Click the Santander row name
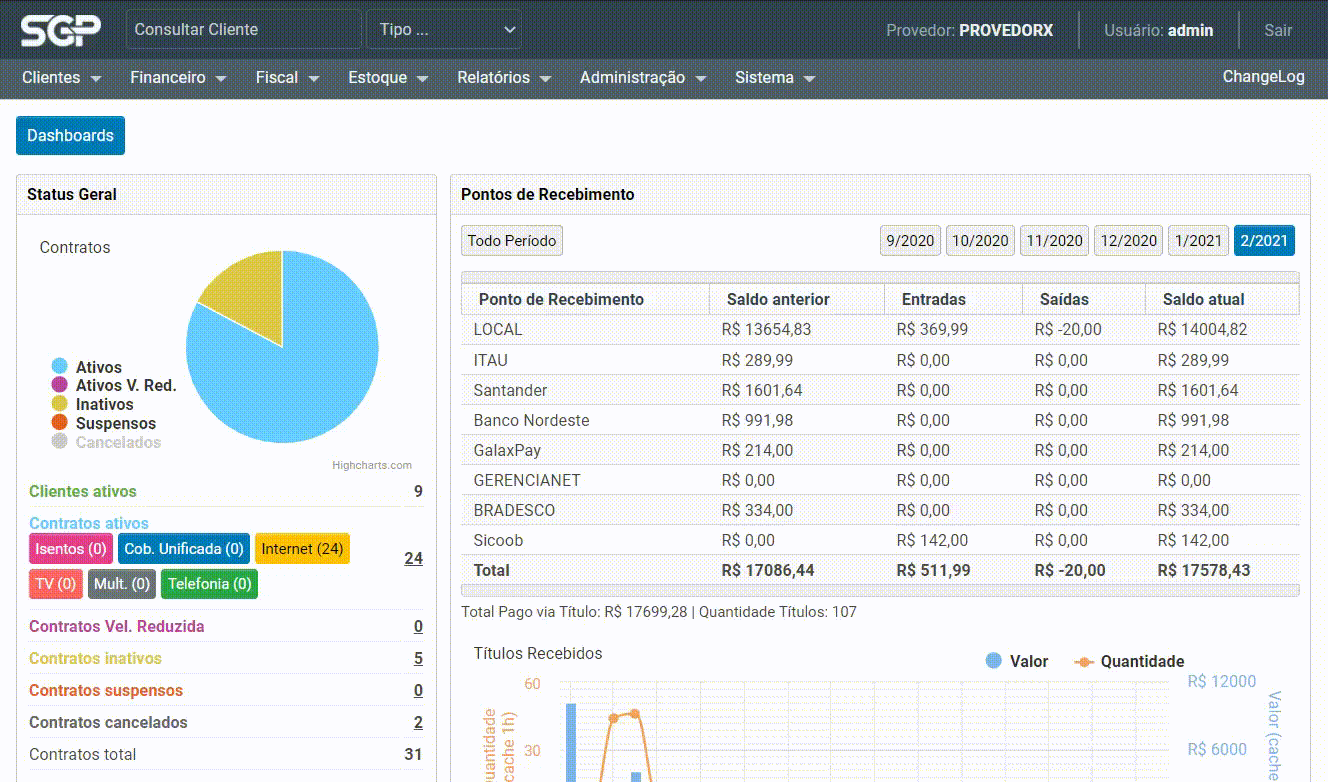Viewport: 1328px width, 782px height. (x=510, y=390)
